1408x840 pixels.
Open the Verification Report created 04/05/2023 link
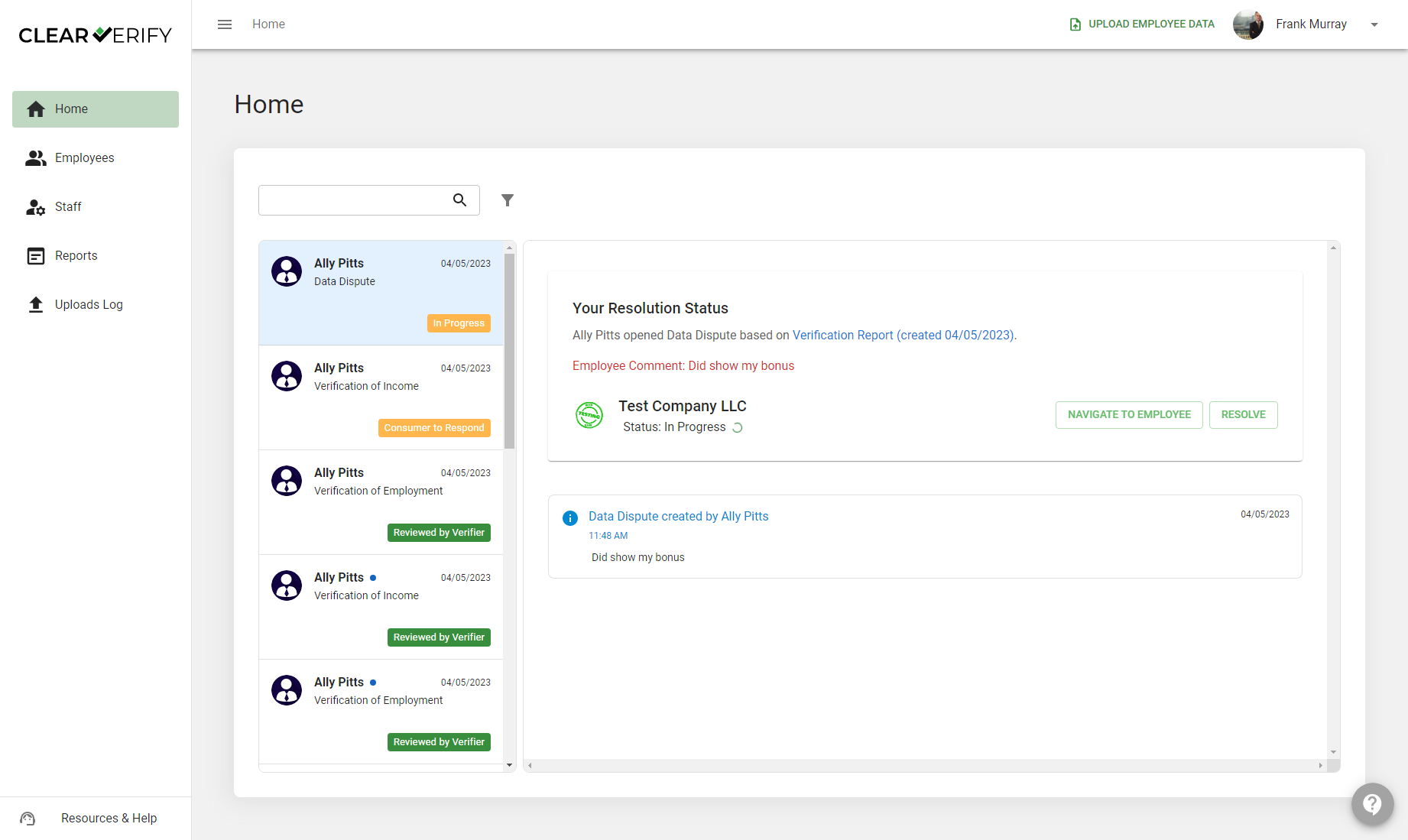pos(904,336)
